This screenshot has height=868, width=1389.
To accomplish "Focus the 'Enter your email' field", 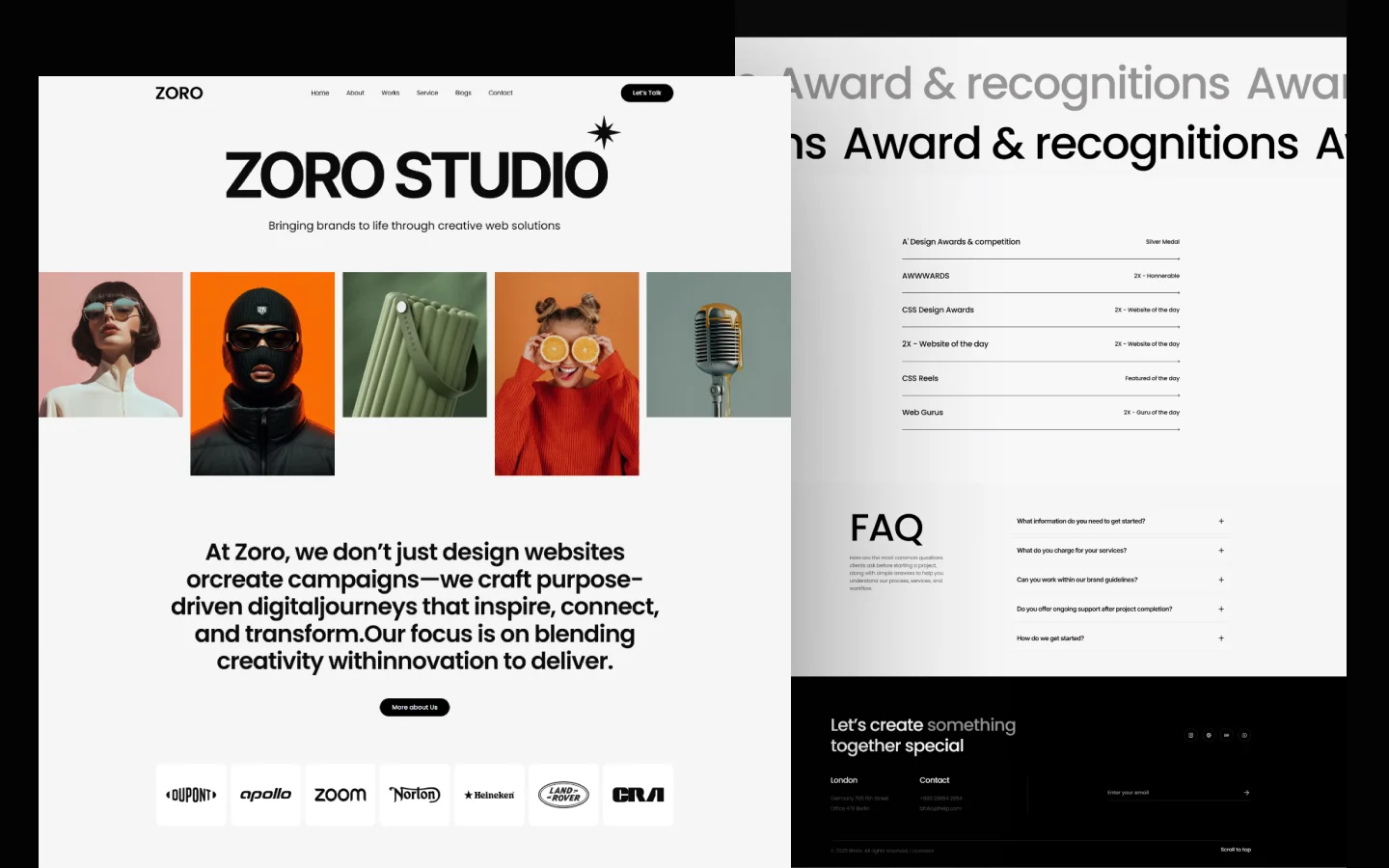I will coord(1167,793).
